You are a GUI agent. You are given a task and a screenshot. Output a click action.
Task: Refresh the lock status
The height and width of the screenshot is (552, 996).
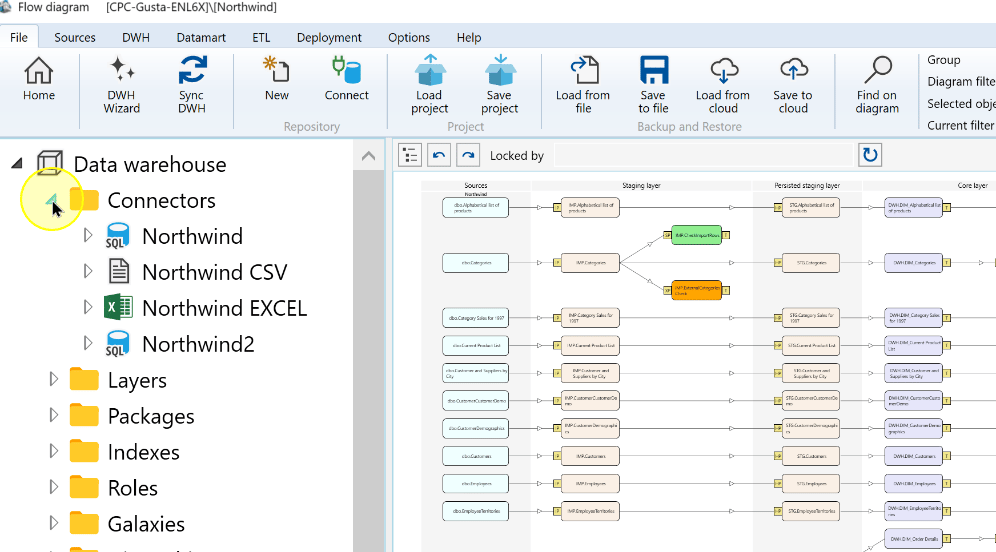(870, 155)
